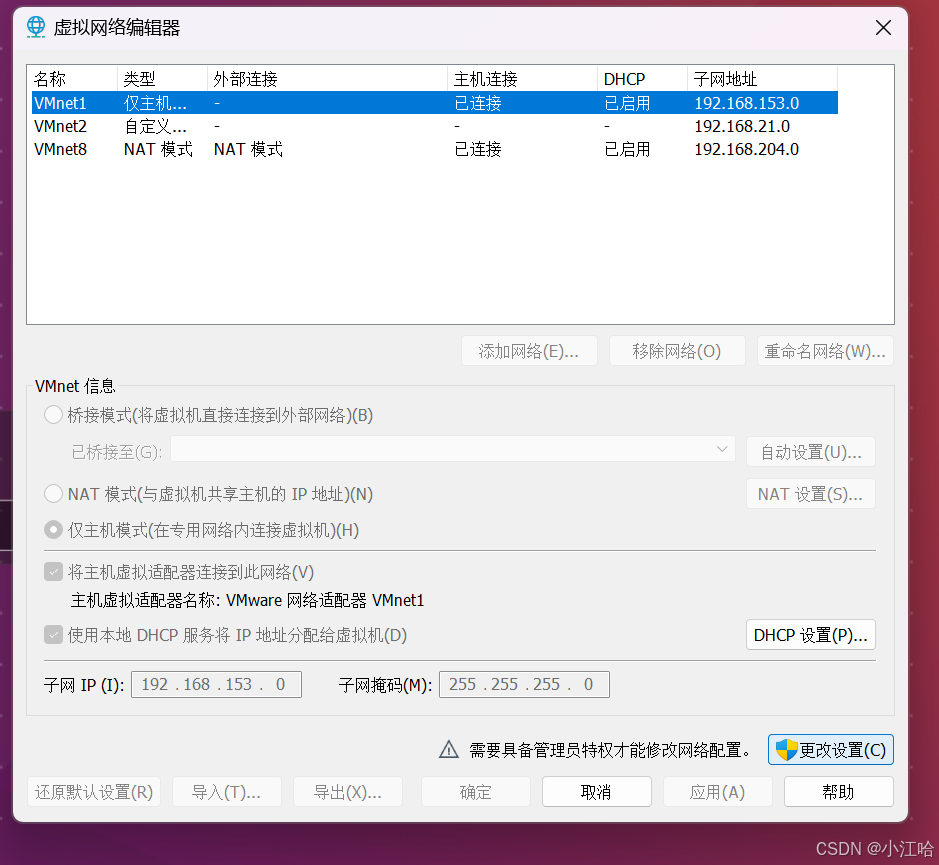Click subnet address 192.168.153.0 cell

pyautogui.click(x=747, y=103)
